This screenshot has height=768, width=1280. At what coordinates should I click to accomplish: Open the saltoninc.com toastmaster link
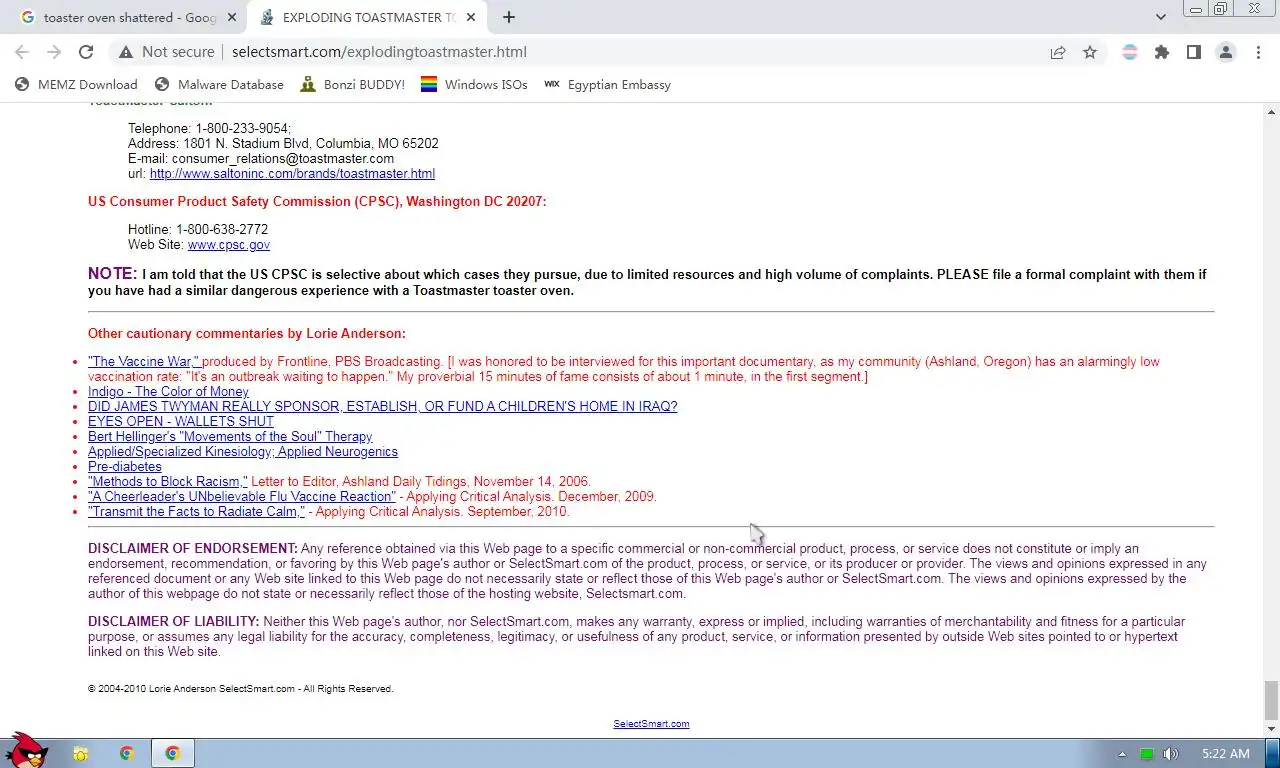click(292, 174)
